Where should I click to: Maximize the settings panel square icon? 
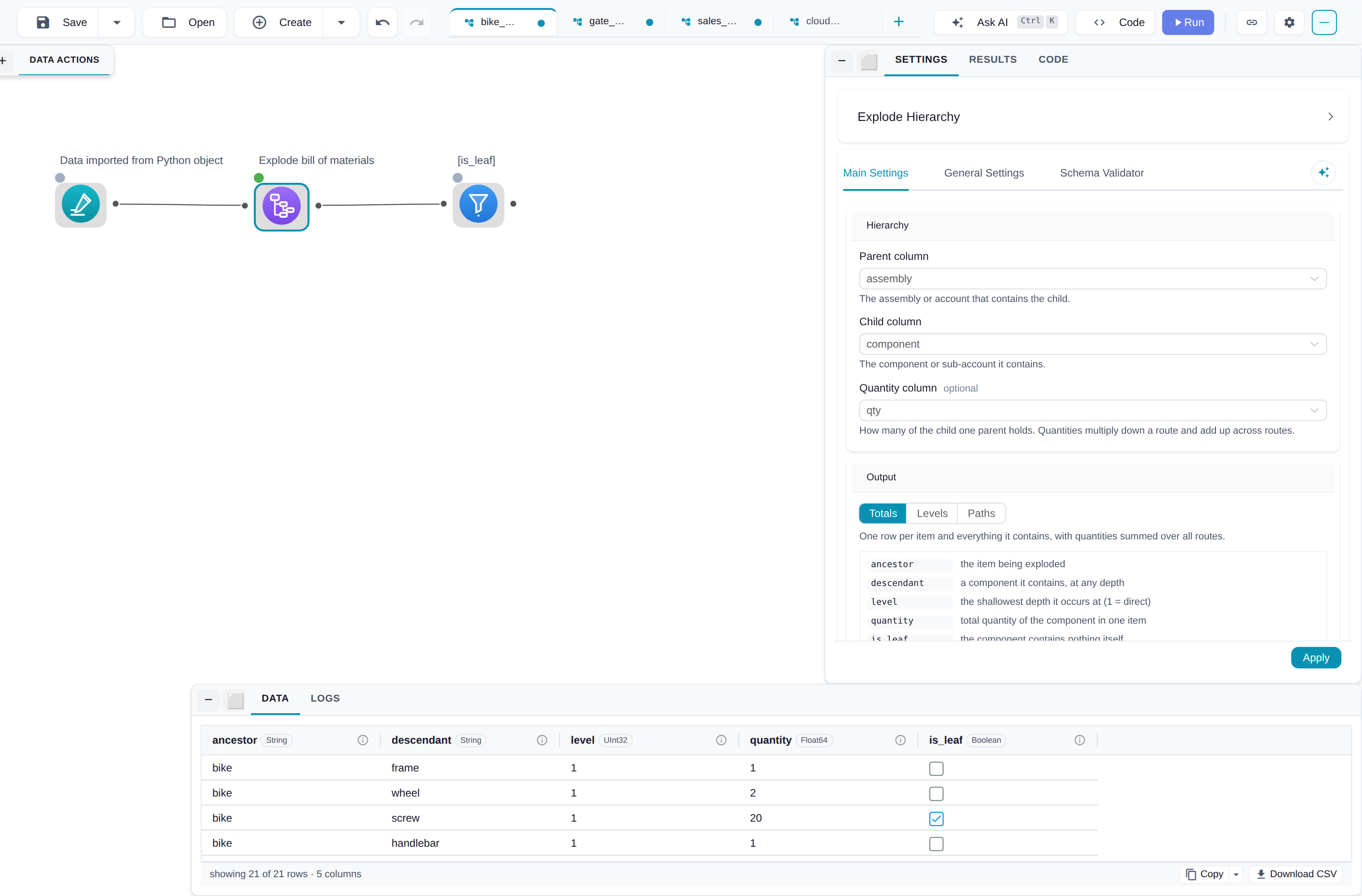[869, 61]
